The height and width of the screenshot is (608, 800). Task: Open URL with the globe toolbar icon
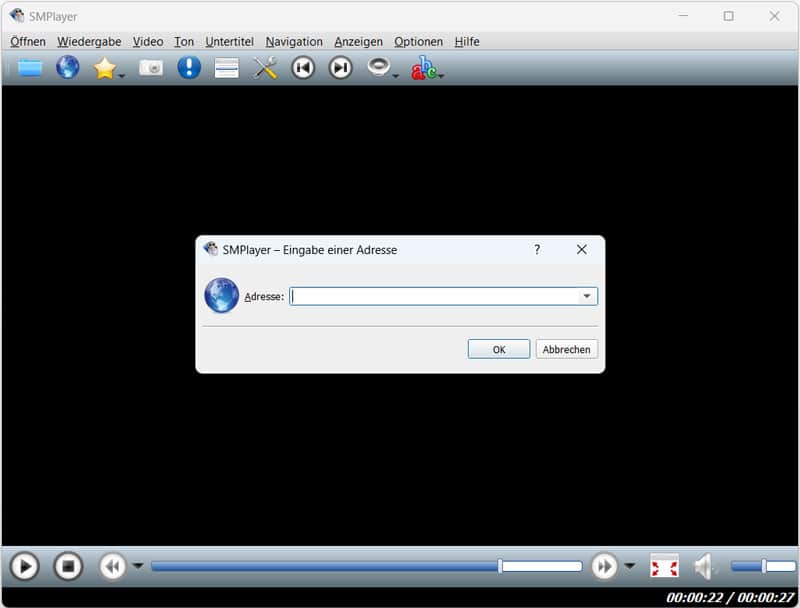pyautogui.click(x=67, y=67)
